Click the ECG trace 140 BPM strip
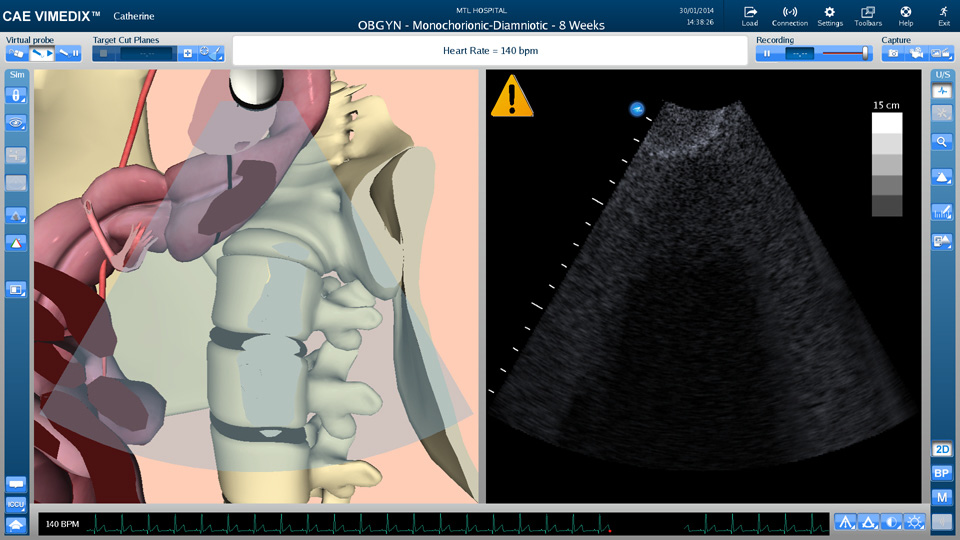The width and height of the screenshot is (960, 540). tap(434, 524)
